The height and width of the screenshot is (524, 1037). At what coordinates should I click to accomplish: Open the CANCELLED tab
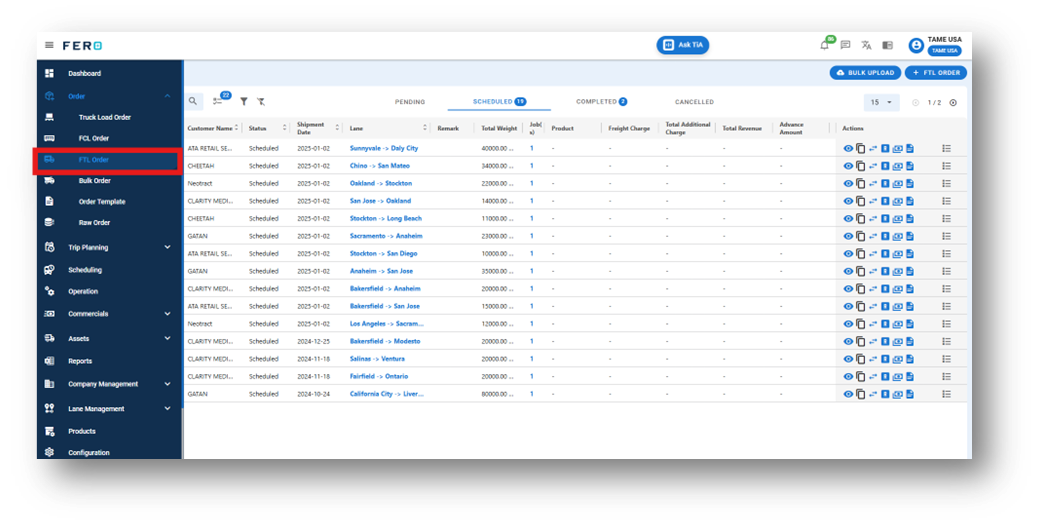pyautogui.click(x=694, y=102)
